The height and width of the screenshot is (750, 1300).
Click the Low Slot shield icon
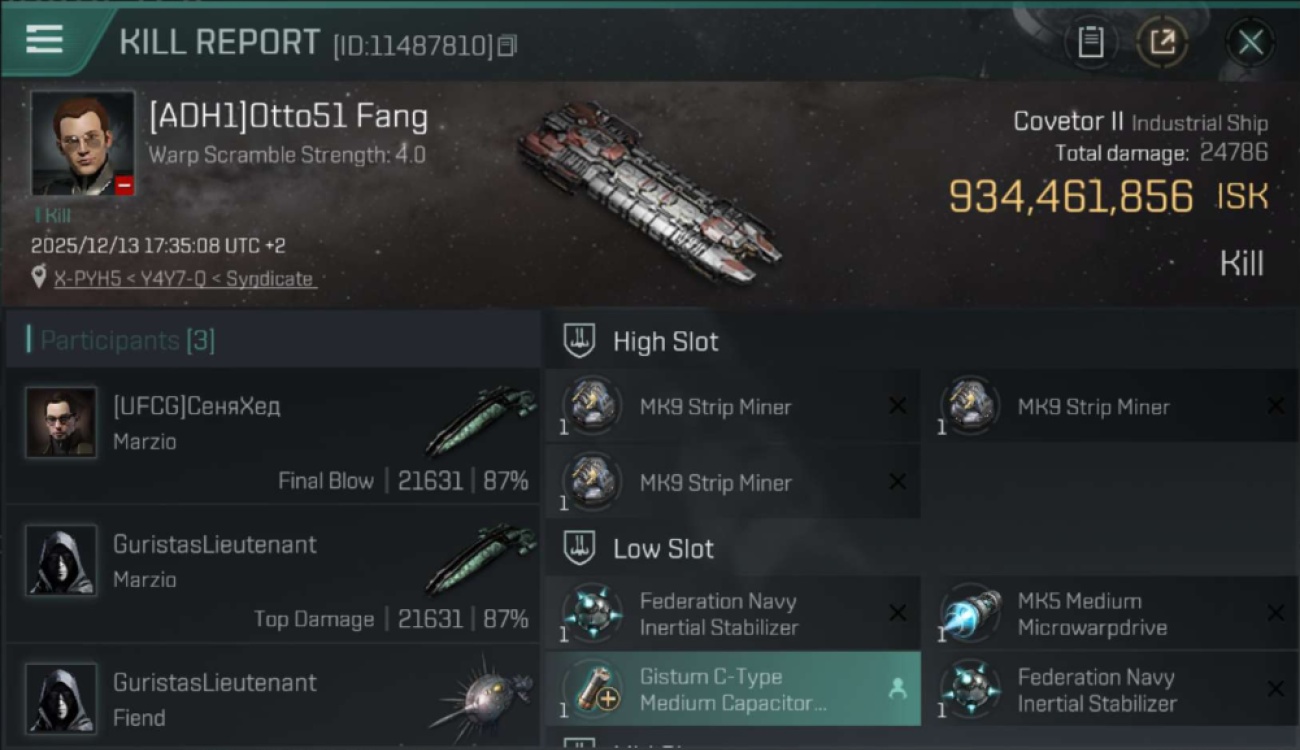580,548
